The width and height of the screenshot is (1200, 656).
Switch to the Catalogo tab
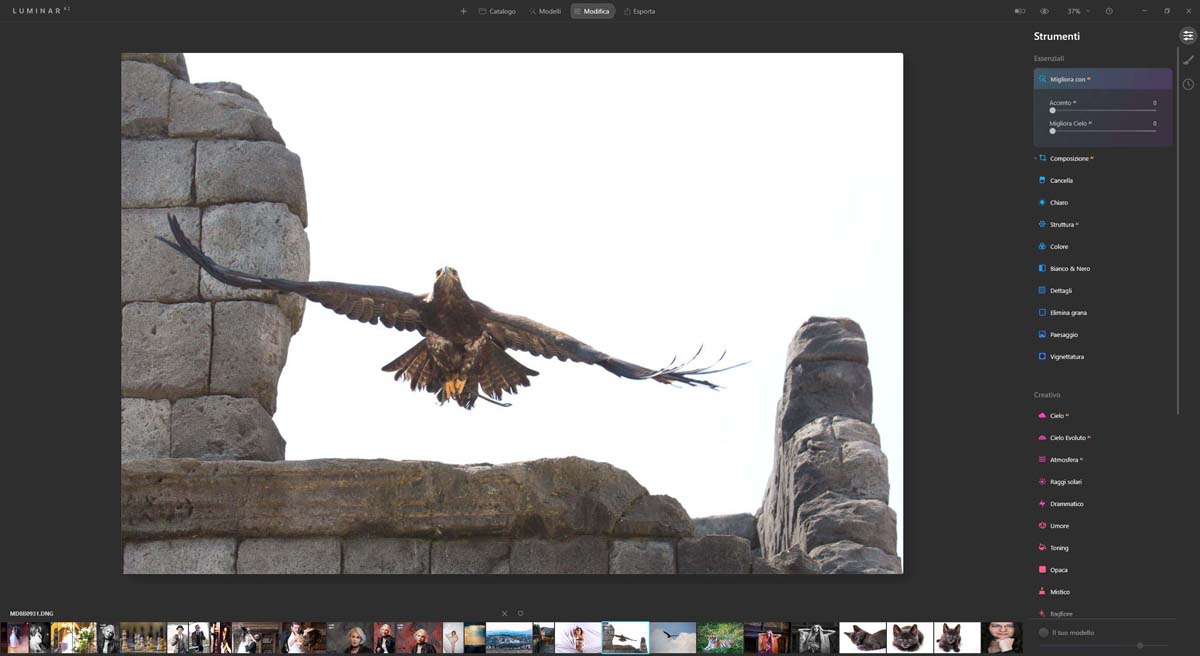(x=497, y=11)
